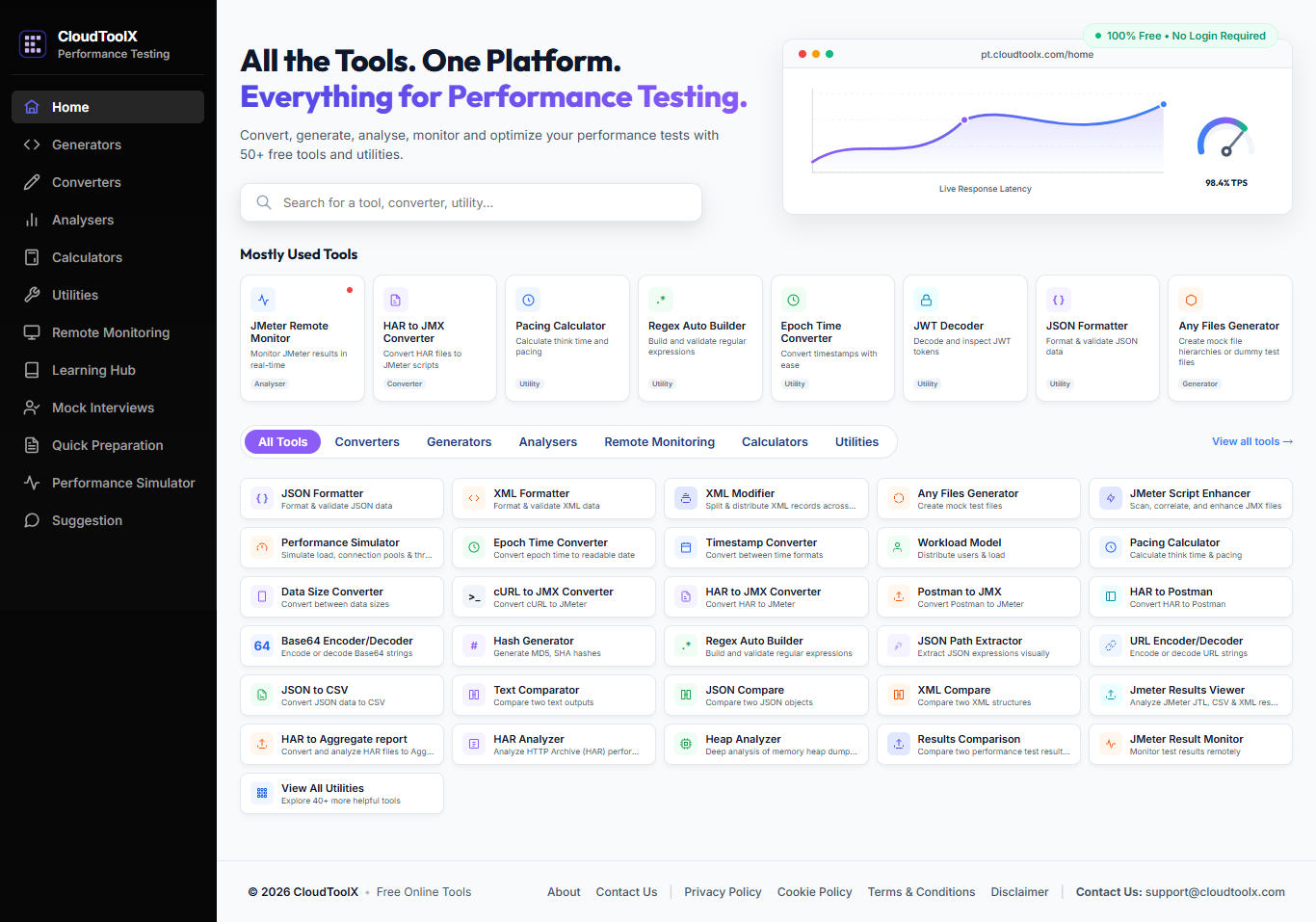Switch to the Generators filter tab

tap(460, 442)
